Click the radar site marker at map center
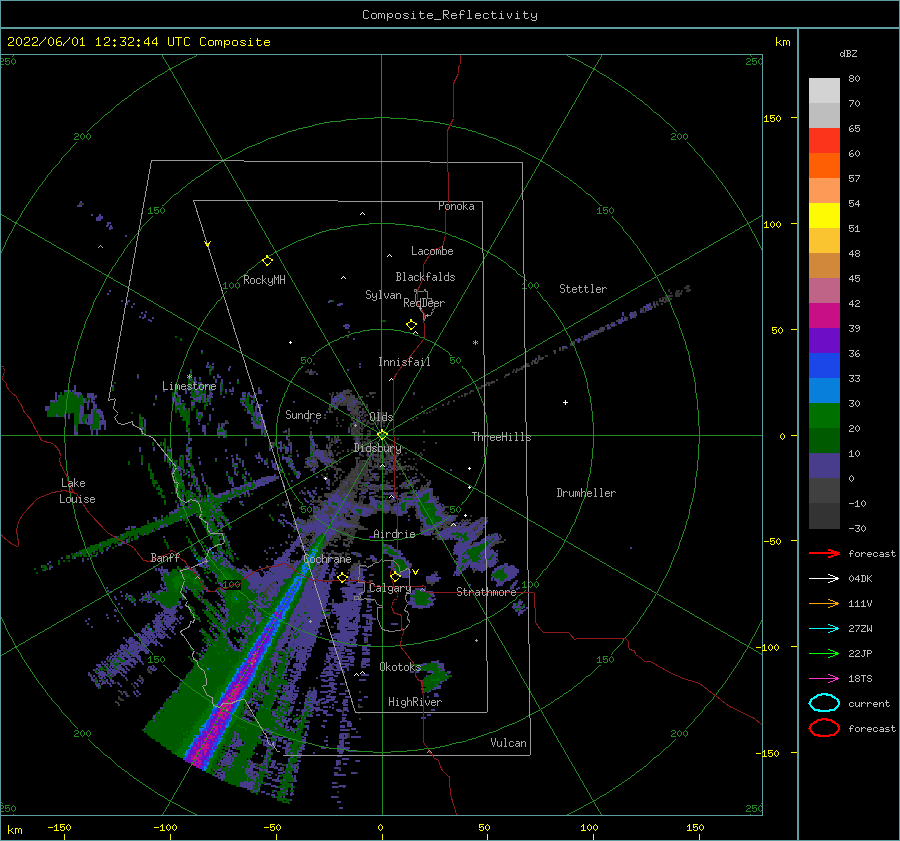 [x=382, y=435]
